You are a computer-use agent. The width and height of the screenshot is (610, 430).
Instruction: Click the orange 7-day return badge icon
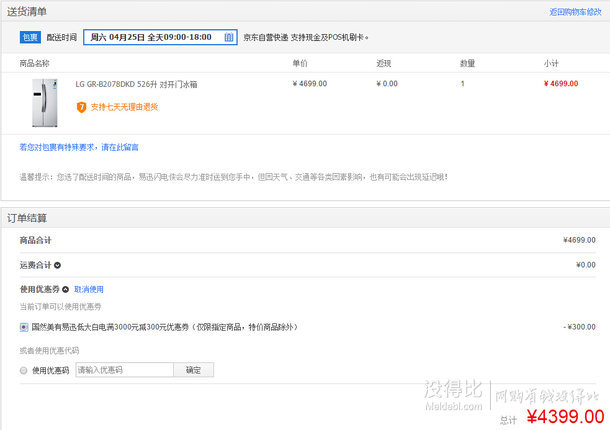pyautogui.click(x=81, y=106)
